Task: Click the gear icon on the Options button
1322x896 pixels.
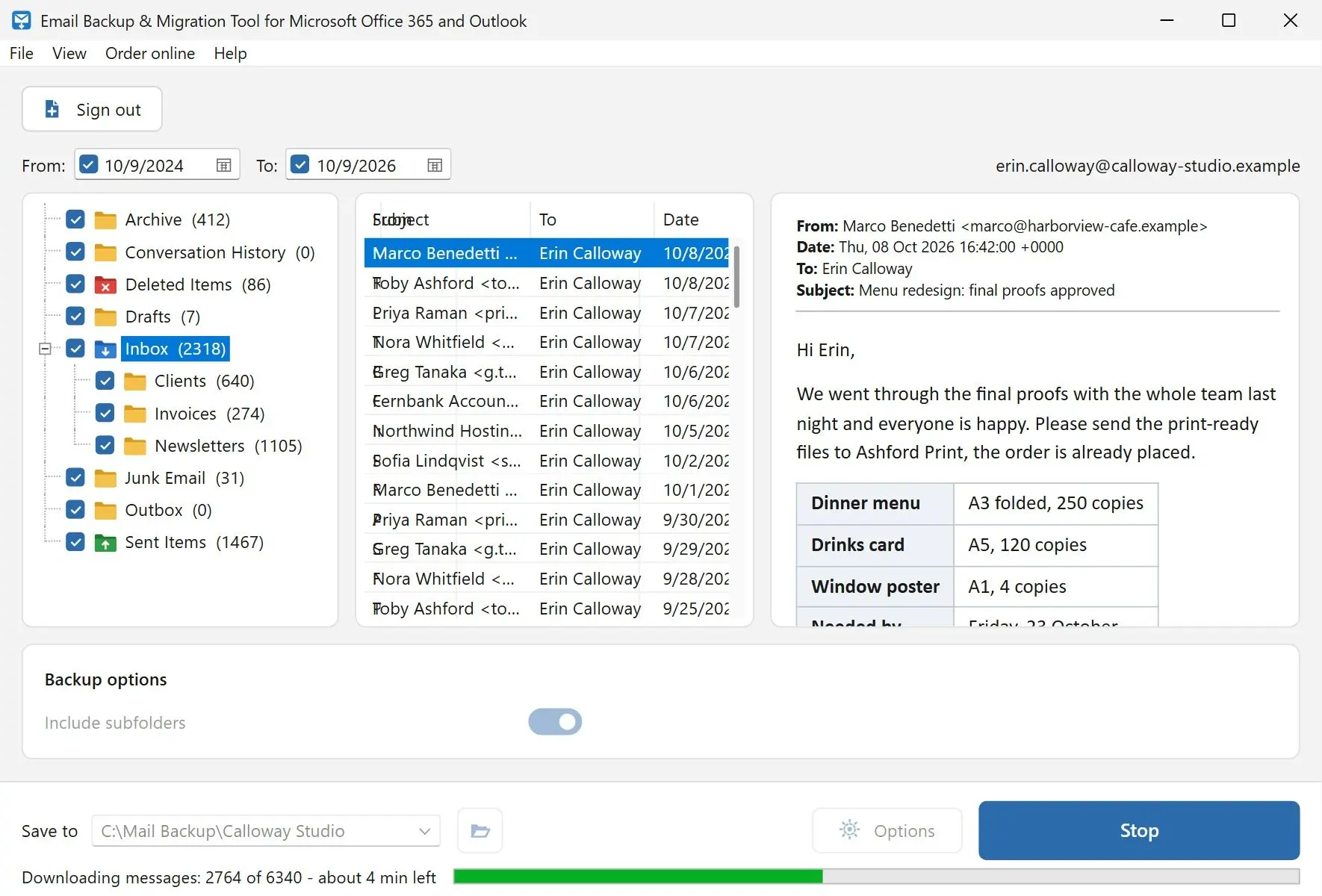Action: (x=850, y=830)
